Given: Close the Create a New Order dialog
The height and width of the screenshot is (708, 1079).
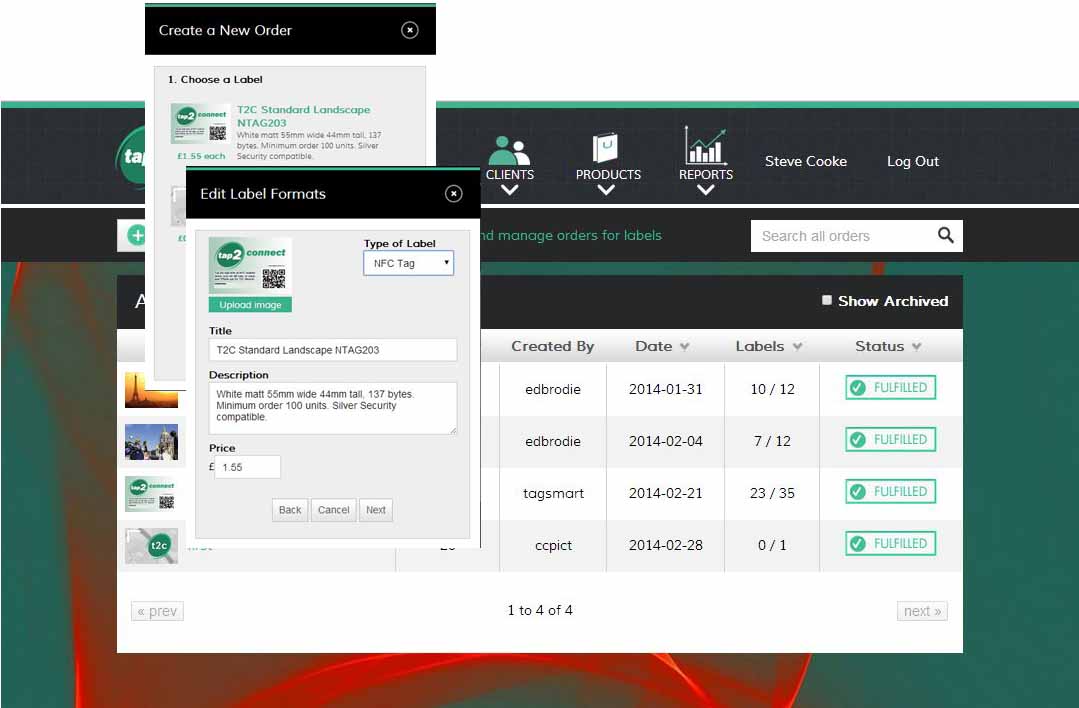Looking at the screenshot, I should (410, 30).
